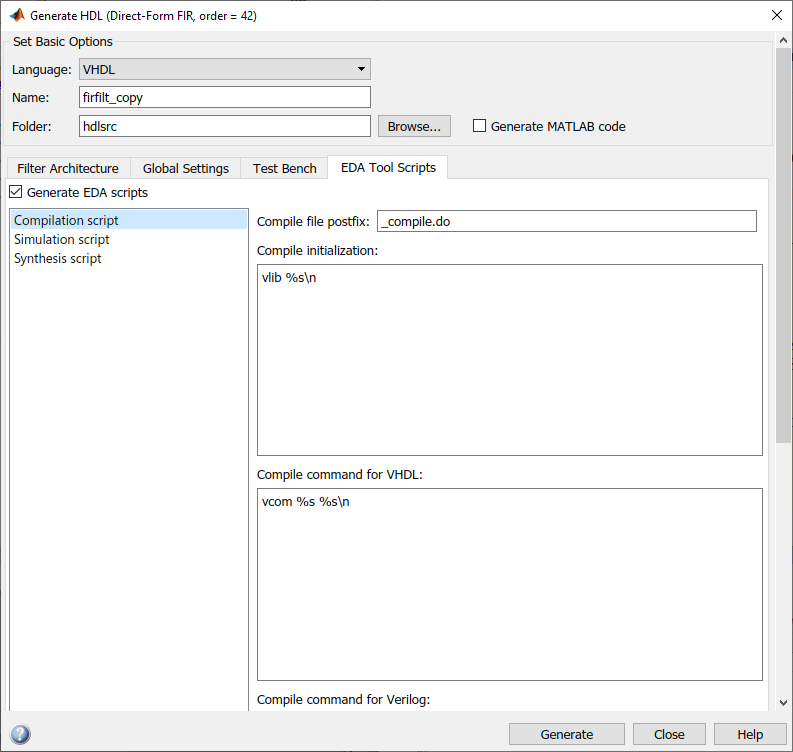Image resolution: width=793 pixels, height=752 pixels.
Task: Click the MATLAB logo in title bar
Action: (x=17, y=15)
